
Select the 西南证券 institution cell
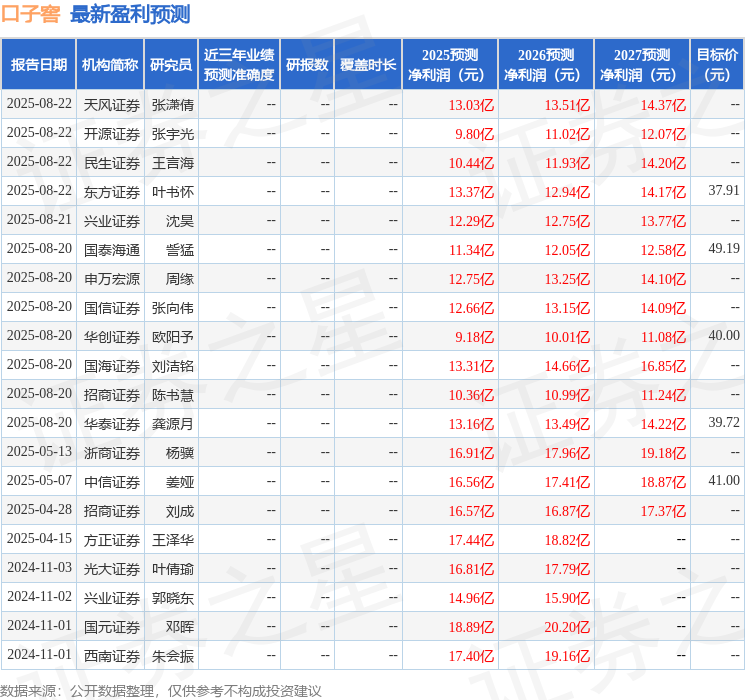point(112,656)
